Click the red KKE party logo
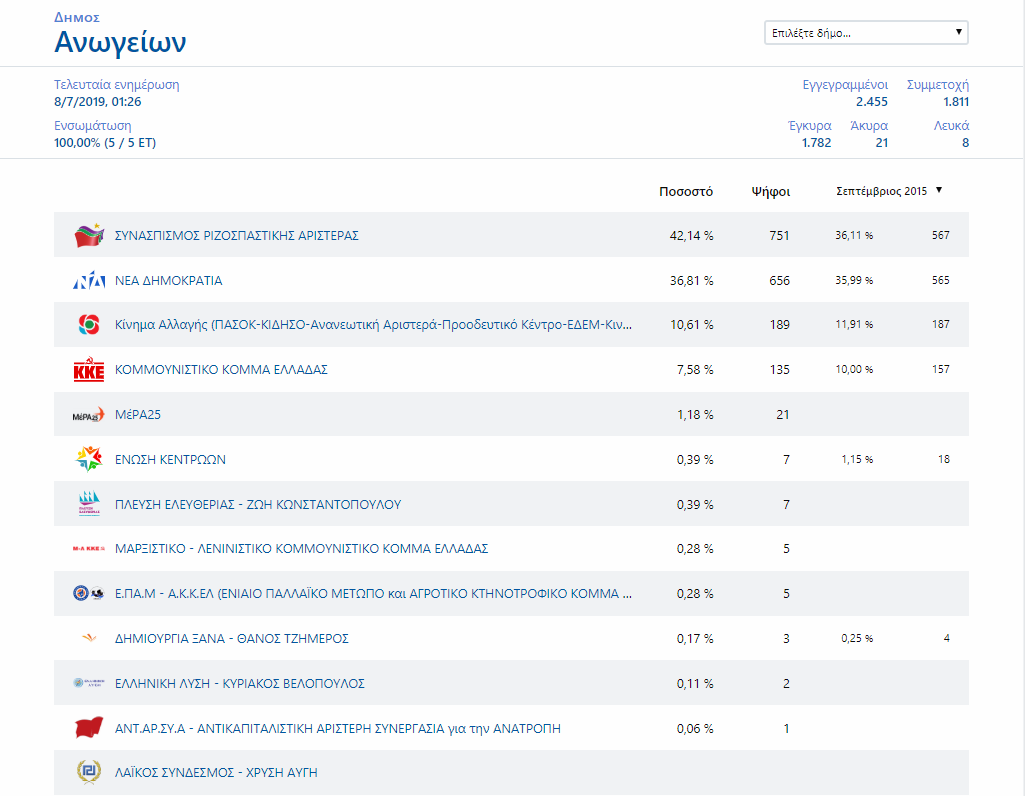This screenshot has width=1025, height=796. (x=89, y=370)
